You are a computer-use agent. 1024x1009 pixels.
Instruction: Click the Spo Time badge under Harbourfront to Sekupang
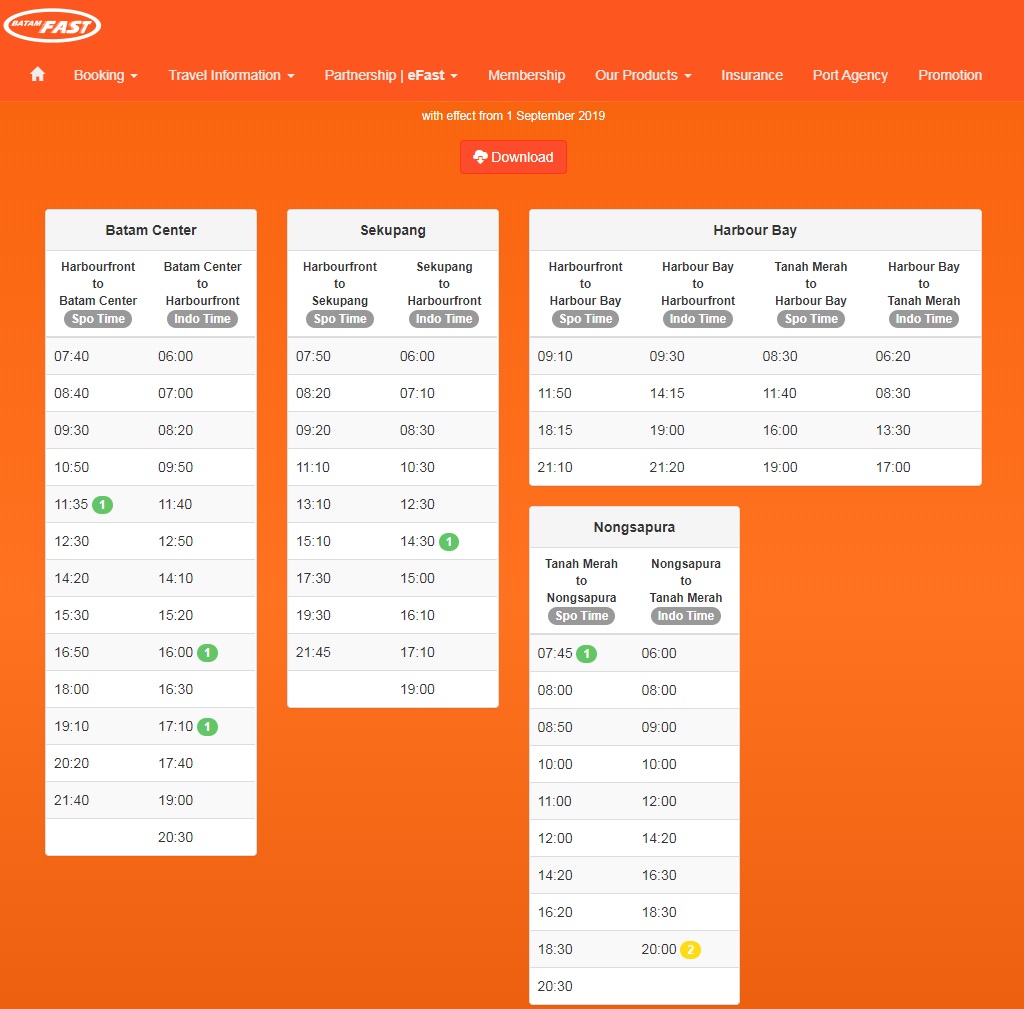coord(340,319)
